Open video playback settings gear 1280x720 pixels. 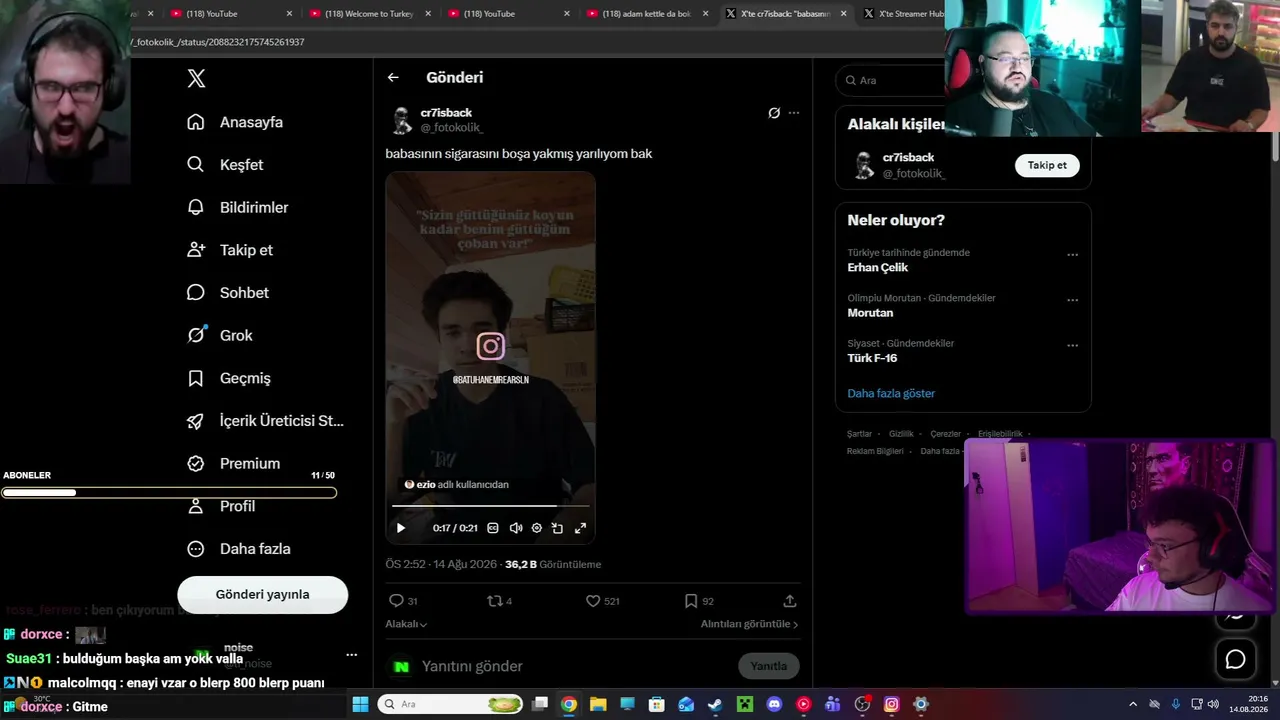pos(537,528)
